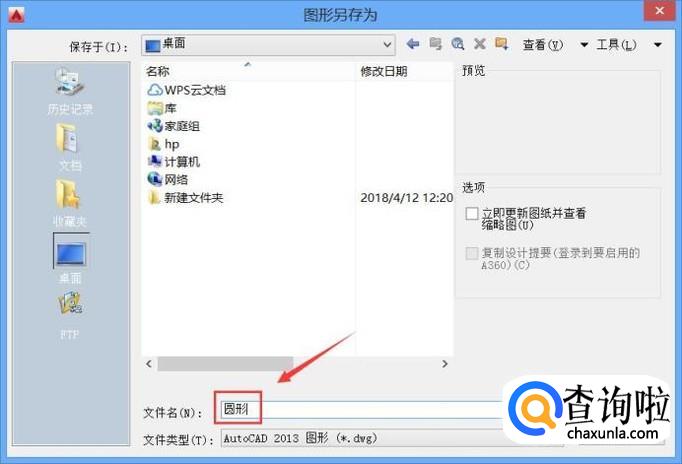Open the 文档 sidebar folder

point(70,147)
